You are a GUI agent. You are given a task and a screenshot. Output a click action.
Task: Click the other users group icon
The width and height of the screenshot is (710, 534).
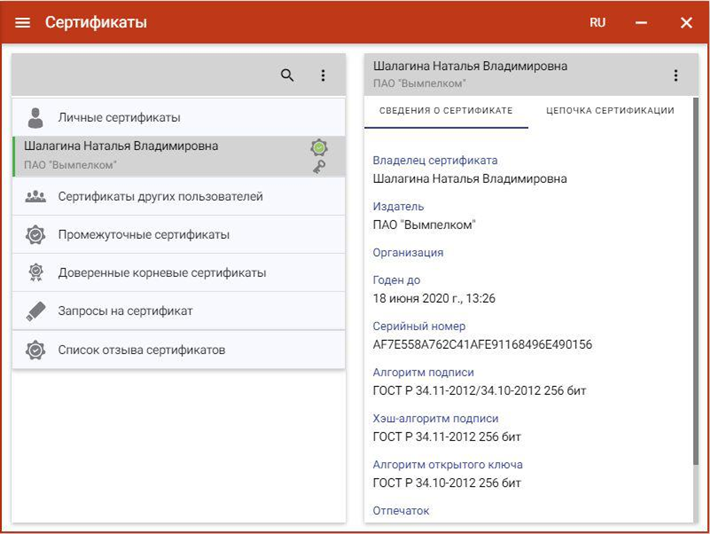pos(35,197)
